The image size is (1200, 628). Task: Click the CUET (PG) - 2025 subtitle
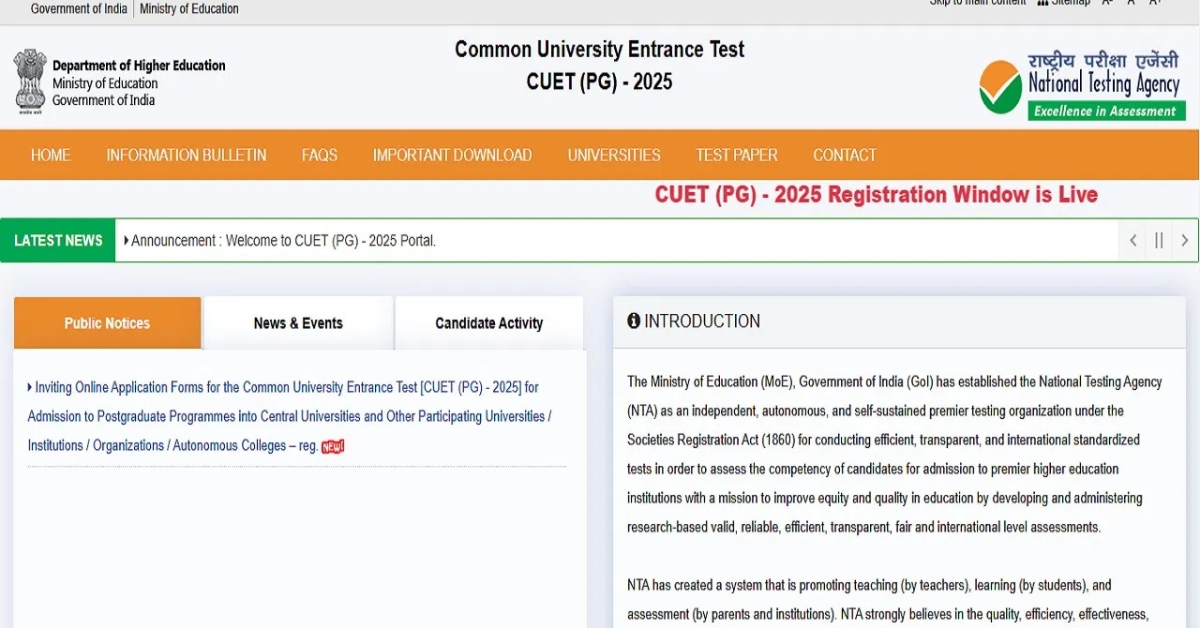tap(600, 82)
